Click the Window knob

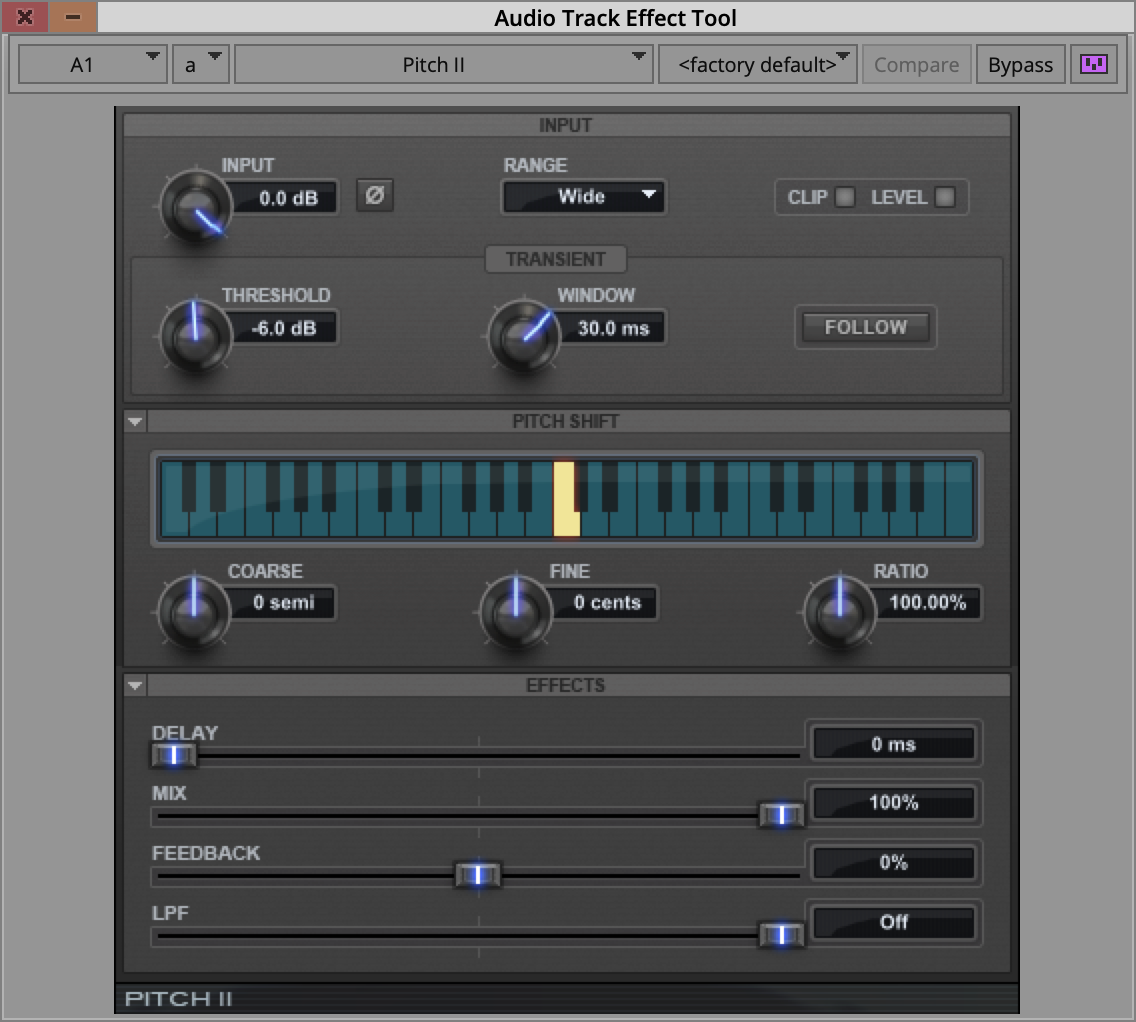point(524,336)
